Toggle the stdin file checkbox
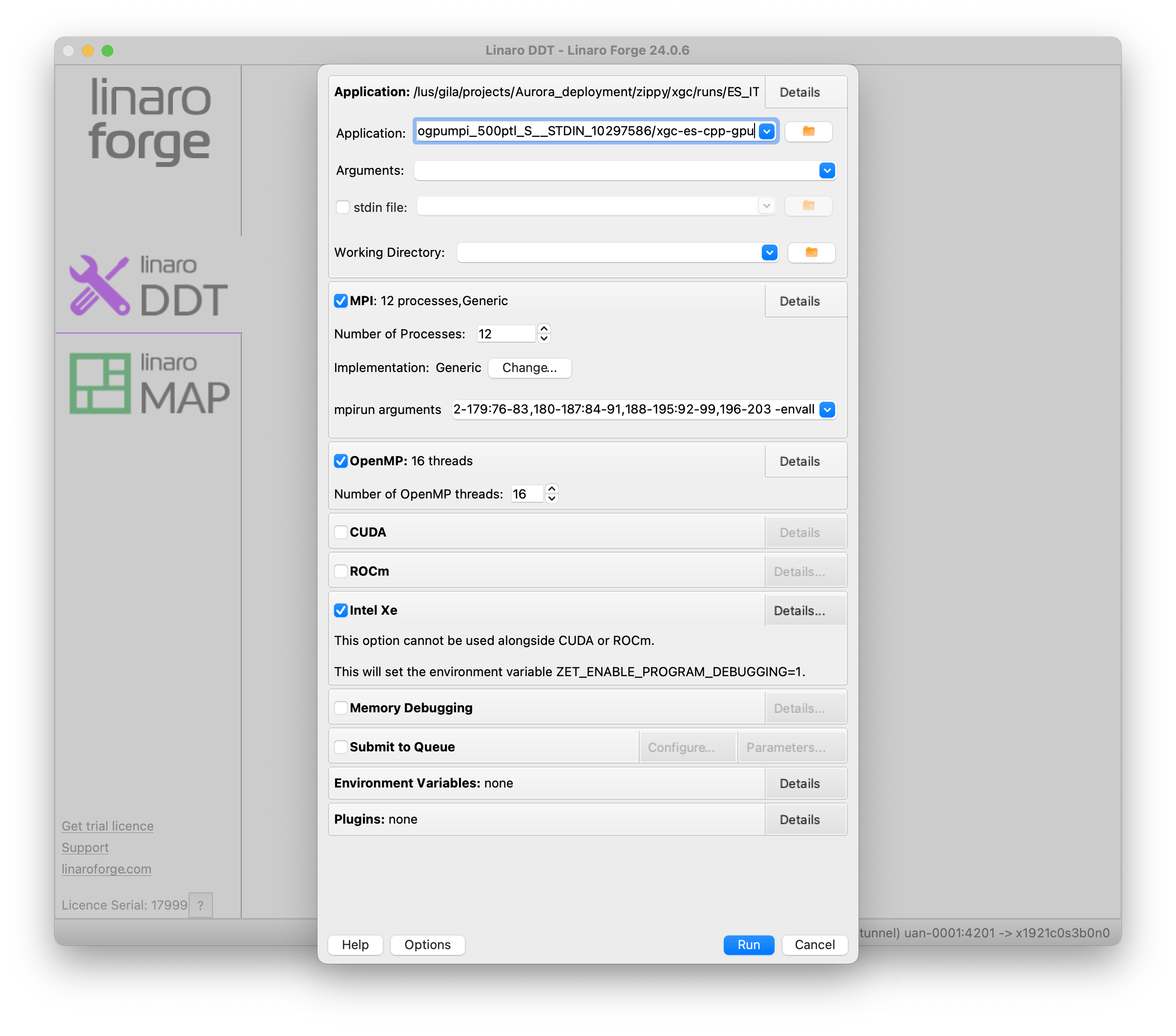1176x1036 pixels. [342, 207]
